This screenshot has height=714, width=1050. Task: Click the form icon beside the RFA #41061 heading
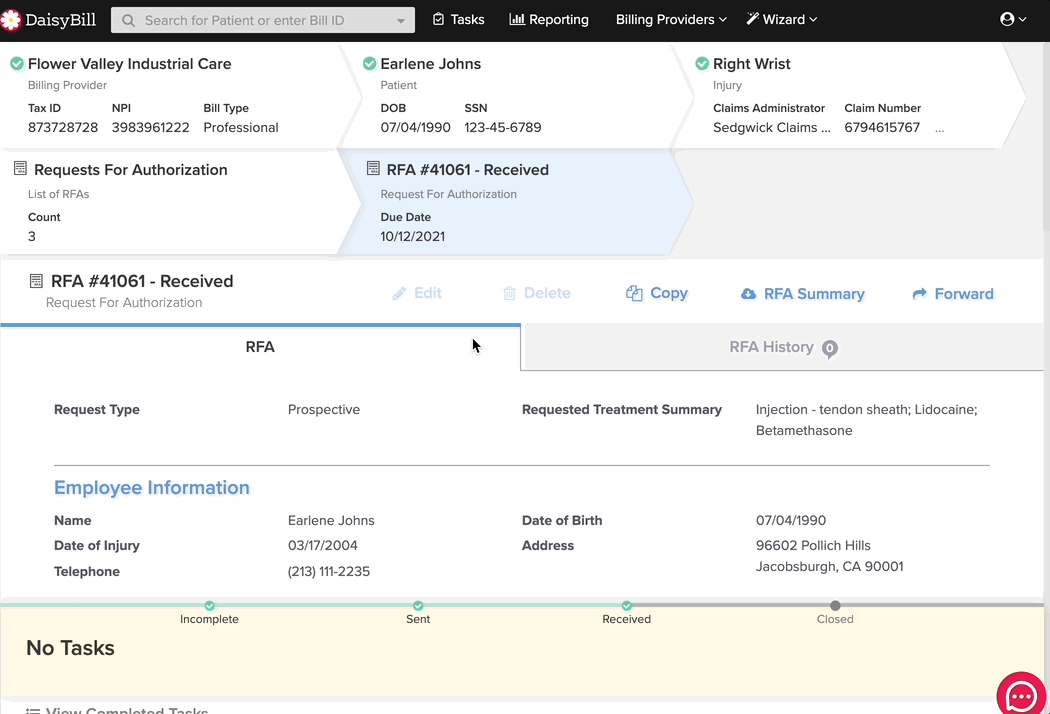click(x=36, y=281)
